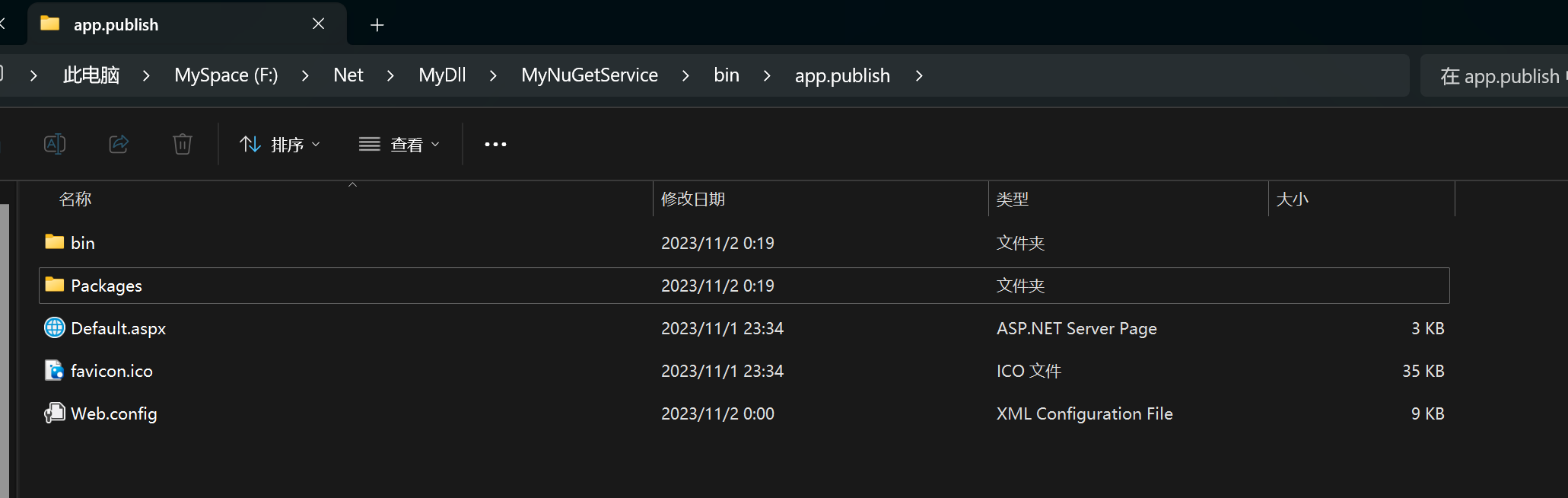Open the 排序 sort dropdown
The image size is (1568, 498).
point(280,144)
